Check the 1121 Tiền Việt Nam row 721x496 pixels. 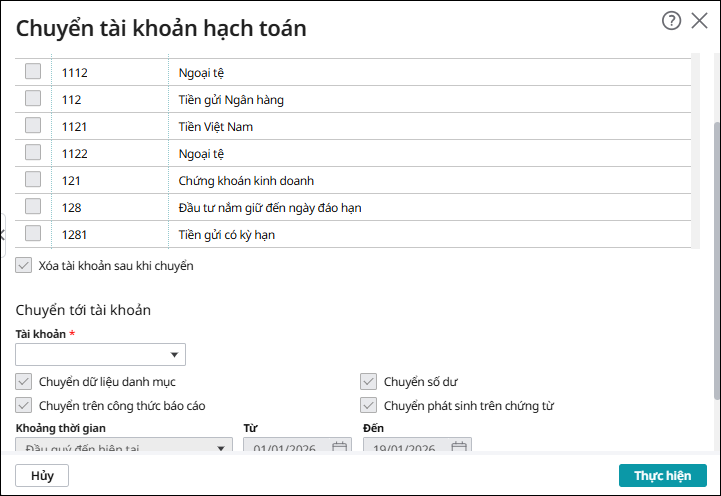33,126
